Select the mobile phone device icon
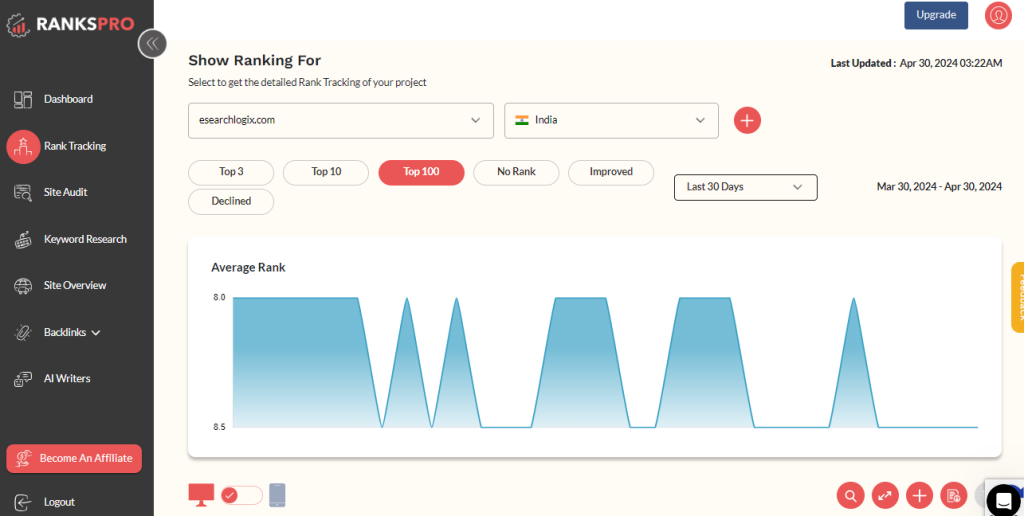1024x516 pixels. (278, 495)
